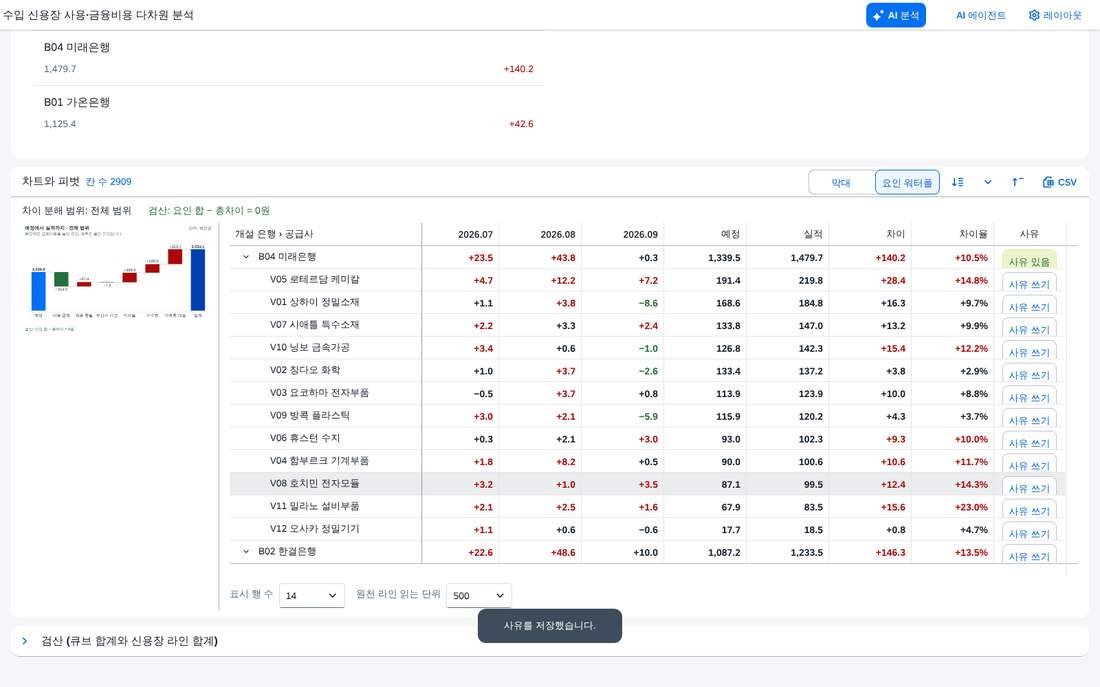Select the B01 가온은행 card

tap(288, 113)
